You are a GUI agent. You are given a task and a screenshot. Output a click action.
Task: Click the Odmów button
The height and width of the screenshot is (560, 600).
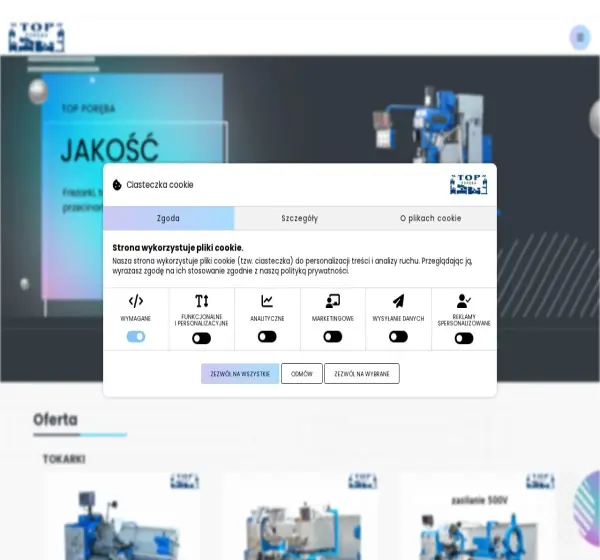302,374
